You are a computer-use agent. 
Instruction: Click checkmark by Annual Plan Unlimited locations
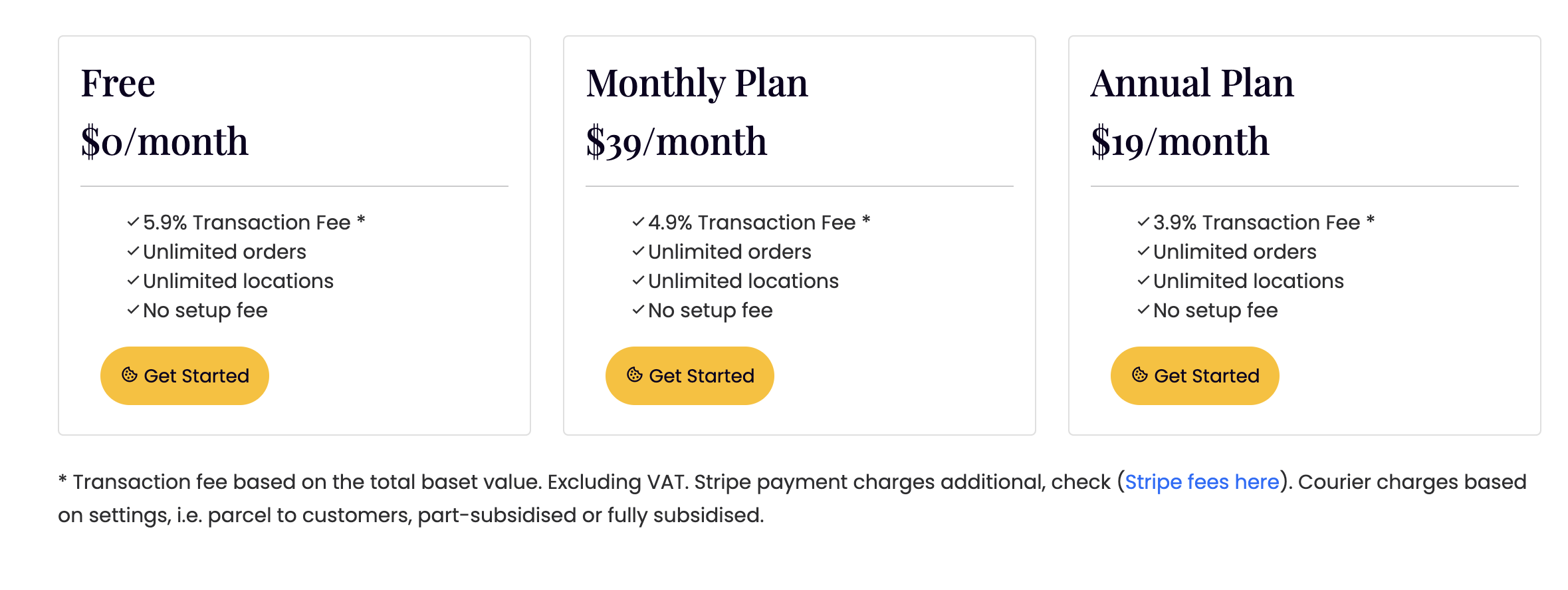[x=1143, y=281]
